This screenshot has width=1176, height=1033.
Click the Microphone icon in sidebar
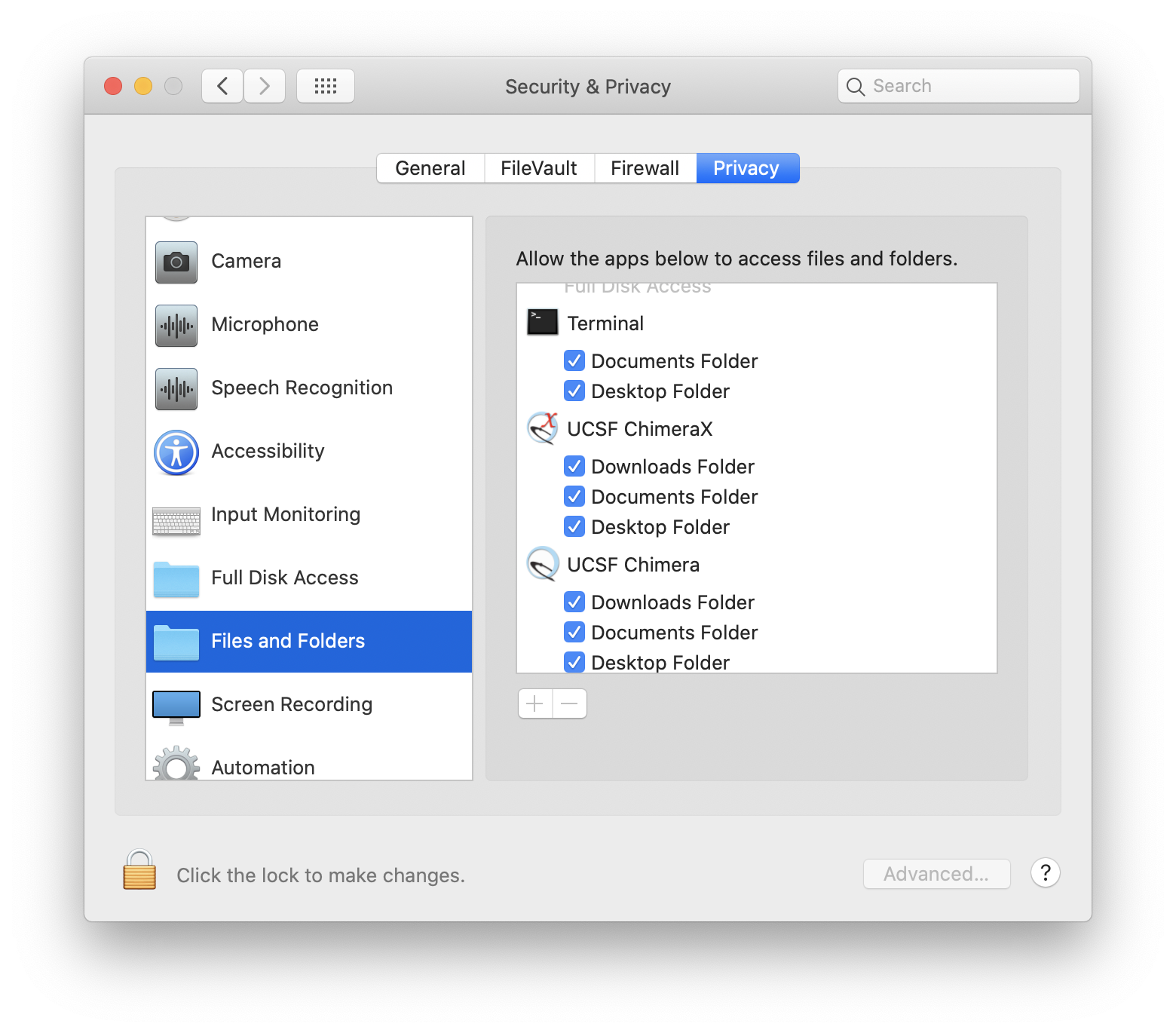(176, 325)
